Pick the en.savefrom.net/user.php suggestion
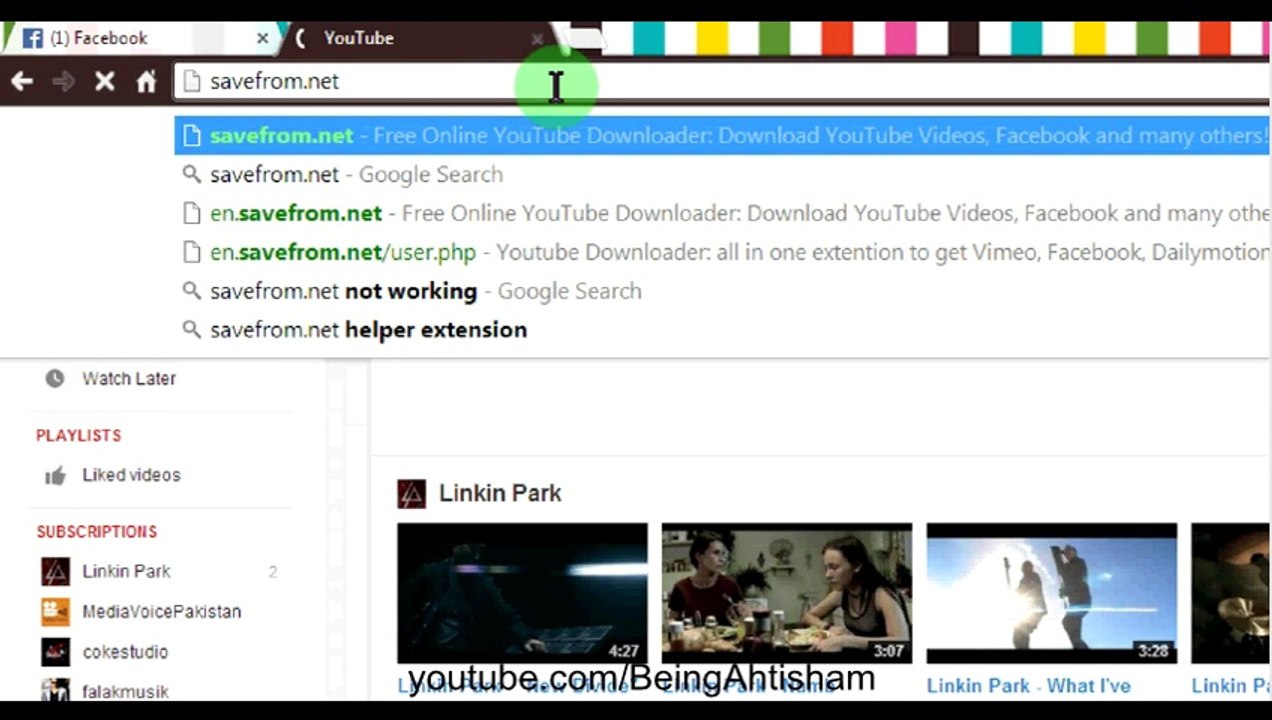The image size is (1272, 720). pos(722,252)
